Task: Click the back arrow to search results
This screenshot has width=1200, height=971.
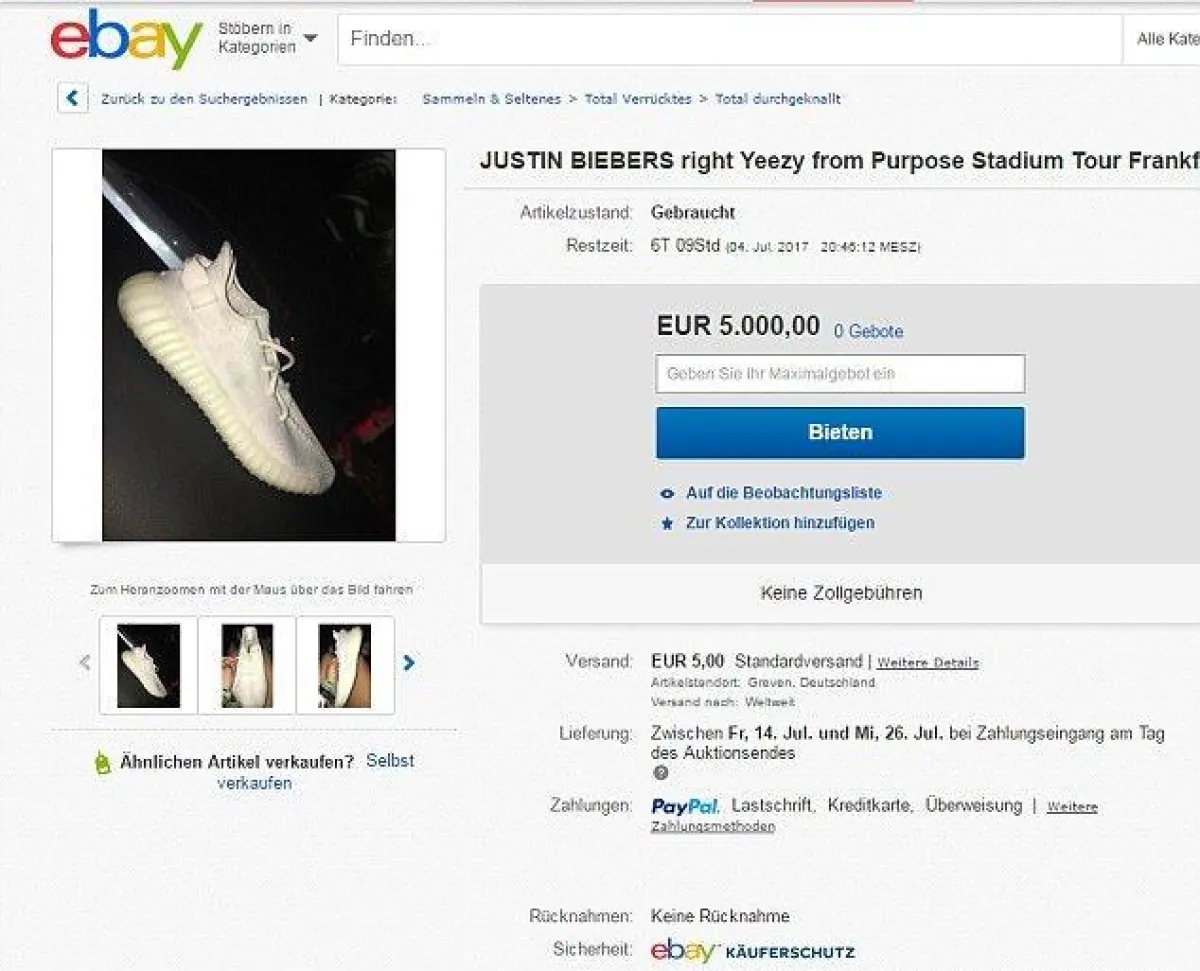Action: click(72, 99)
